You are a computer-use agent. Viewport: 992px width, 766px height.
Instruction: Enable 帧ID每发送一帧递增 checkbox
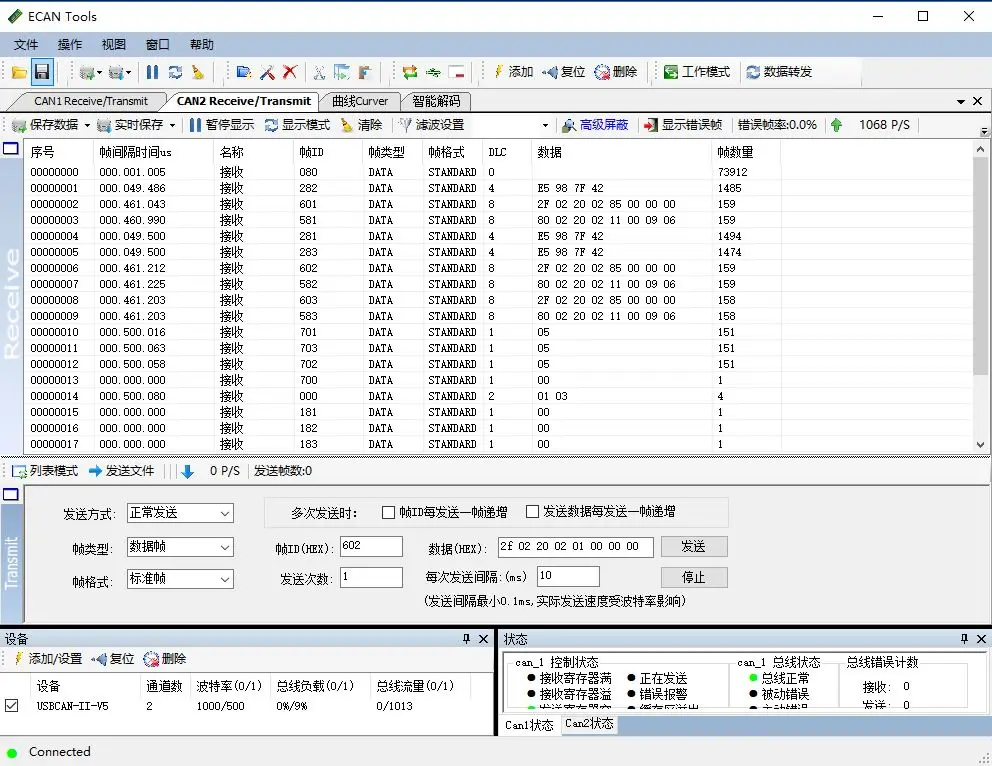(x=389, y=512)
